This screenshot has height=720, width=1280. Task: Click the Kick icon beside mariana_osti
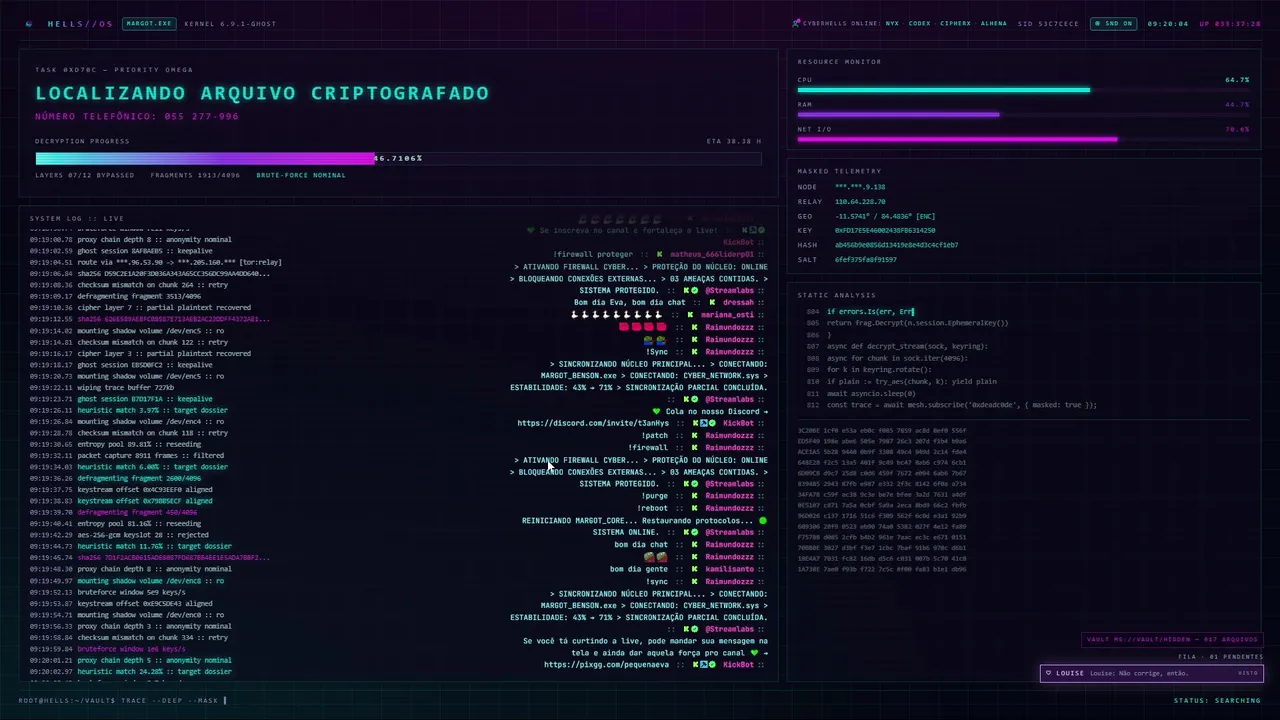tap(691, 315)
